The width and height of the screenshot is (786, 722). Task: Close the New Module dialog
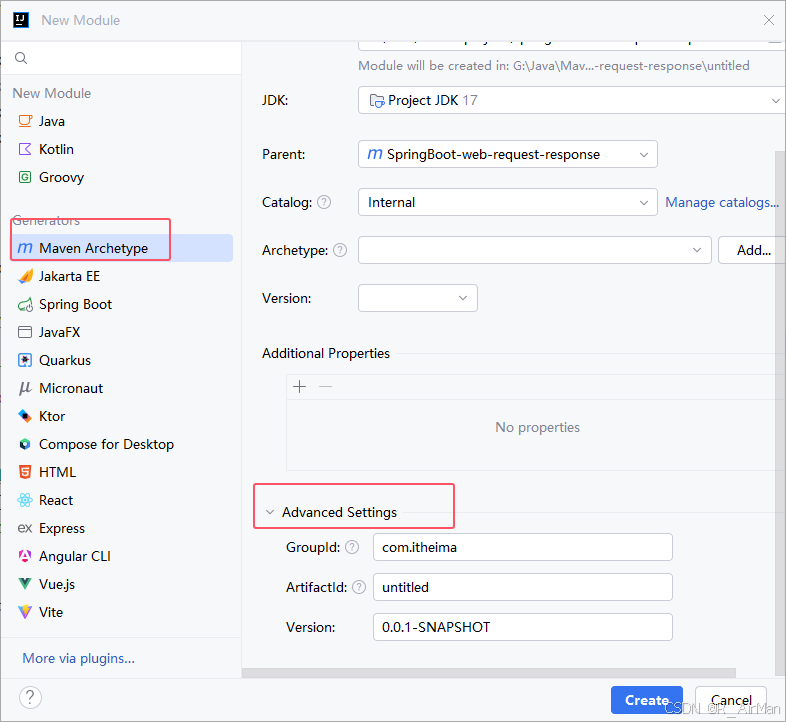(768, 20)
